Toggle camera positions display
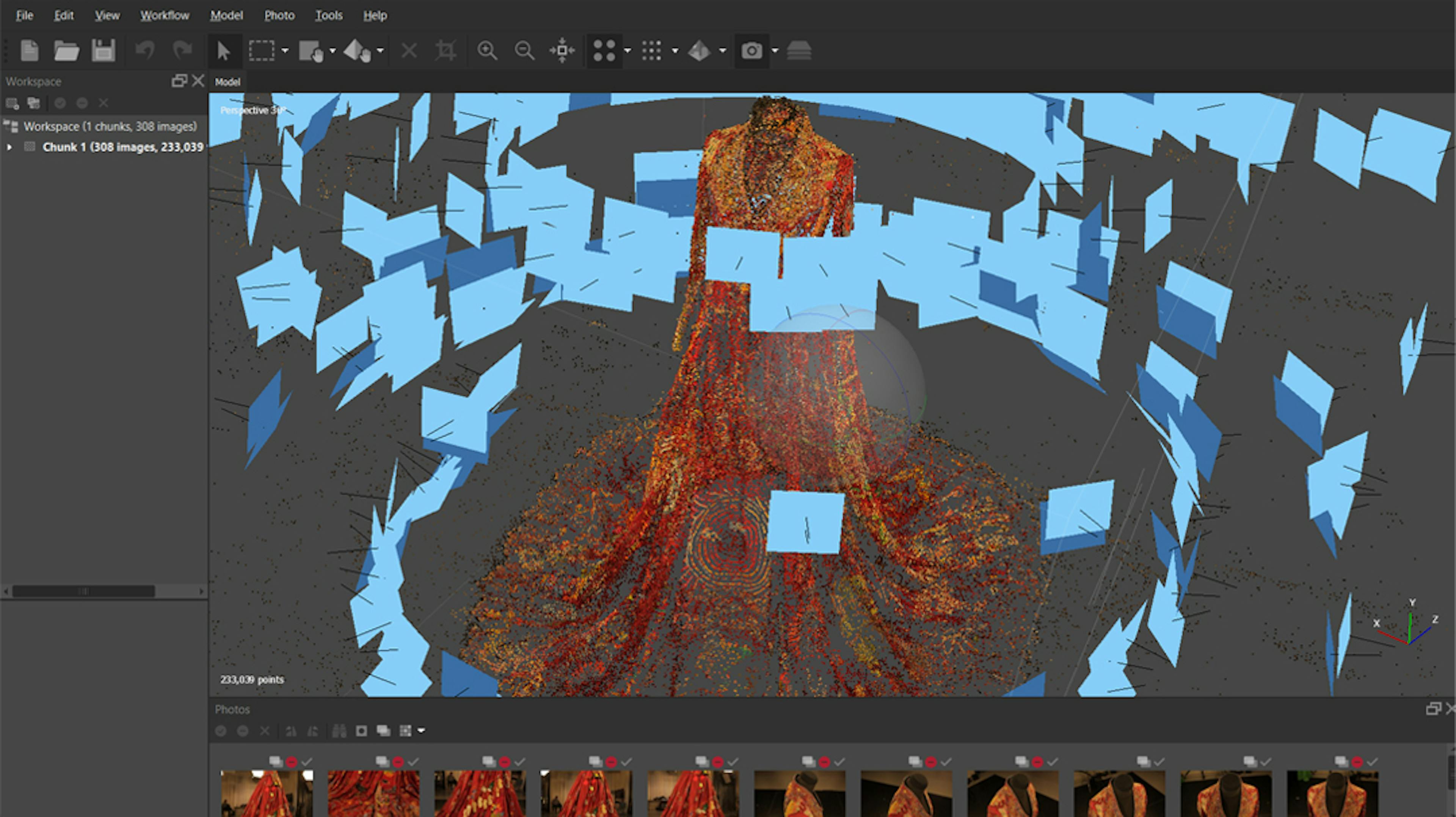This screenshot has height=817, width=1456. (752, 51)
